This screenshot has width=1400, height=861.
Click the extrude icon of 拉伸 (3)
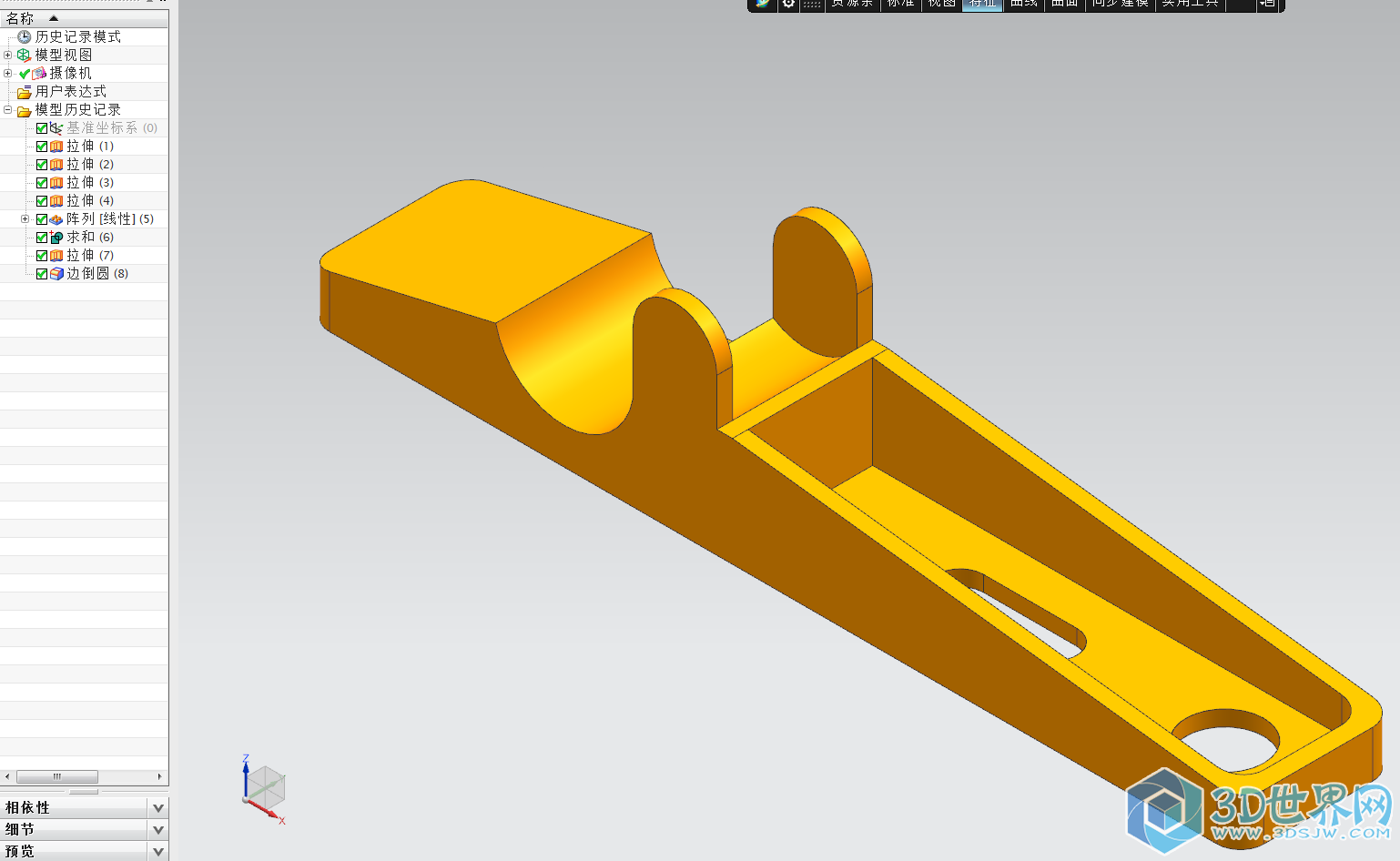(56, 183)
